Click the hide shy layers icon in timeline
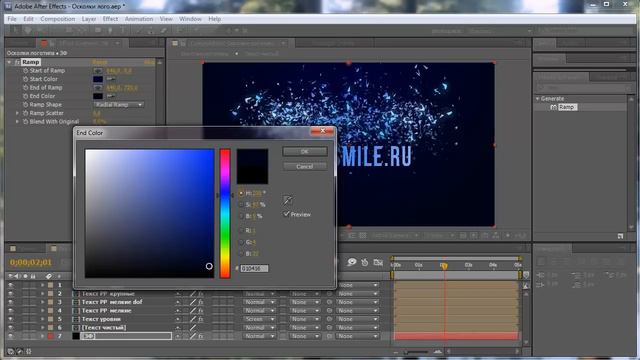Image resolution: width=640 pixels, height=360 pixels. pyautogui.click(x=378, y=262)
